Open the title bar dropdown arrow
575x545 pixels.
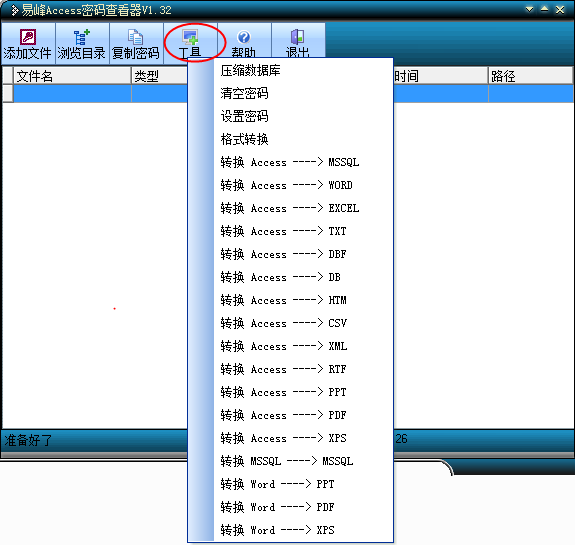pos(530,10)
